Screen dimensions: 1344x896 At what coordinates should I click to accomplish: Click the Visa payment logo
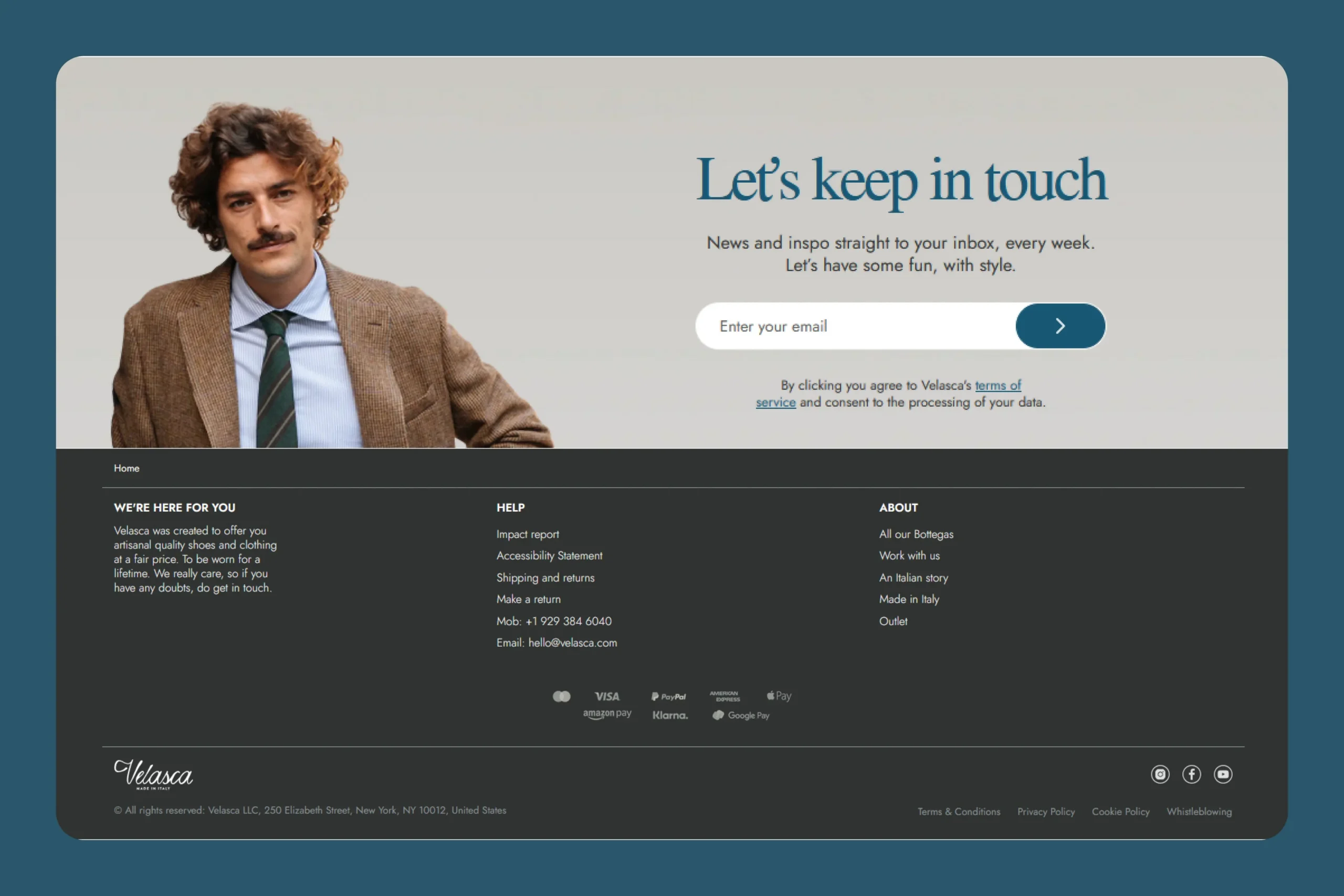(x=607, y=697)
